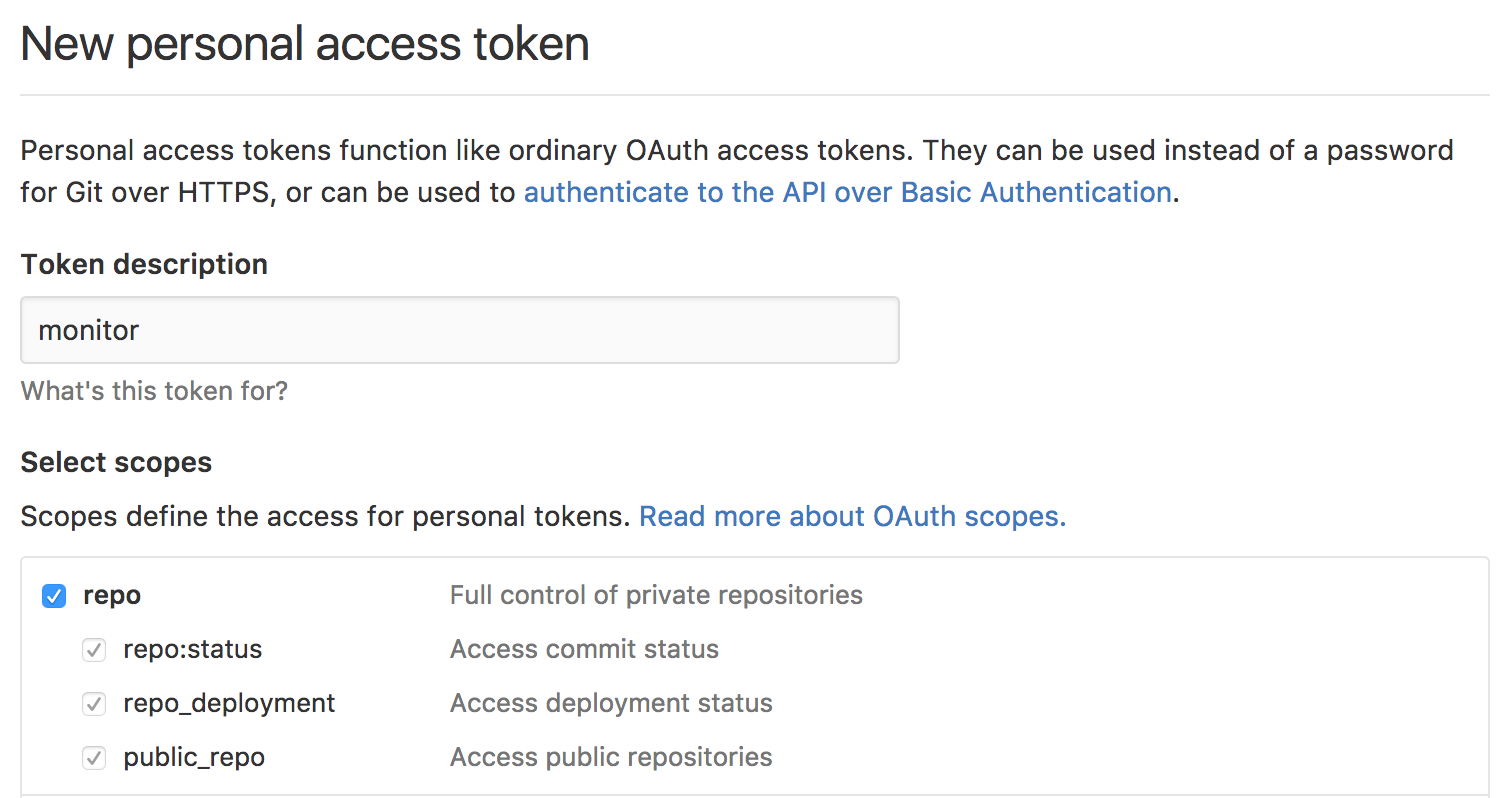Enable the public_repo scope checkbox
The width and height of the screenshot is (1504, 798).
coord(93,757)
